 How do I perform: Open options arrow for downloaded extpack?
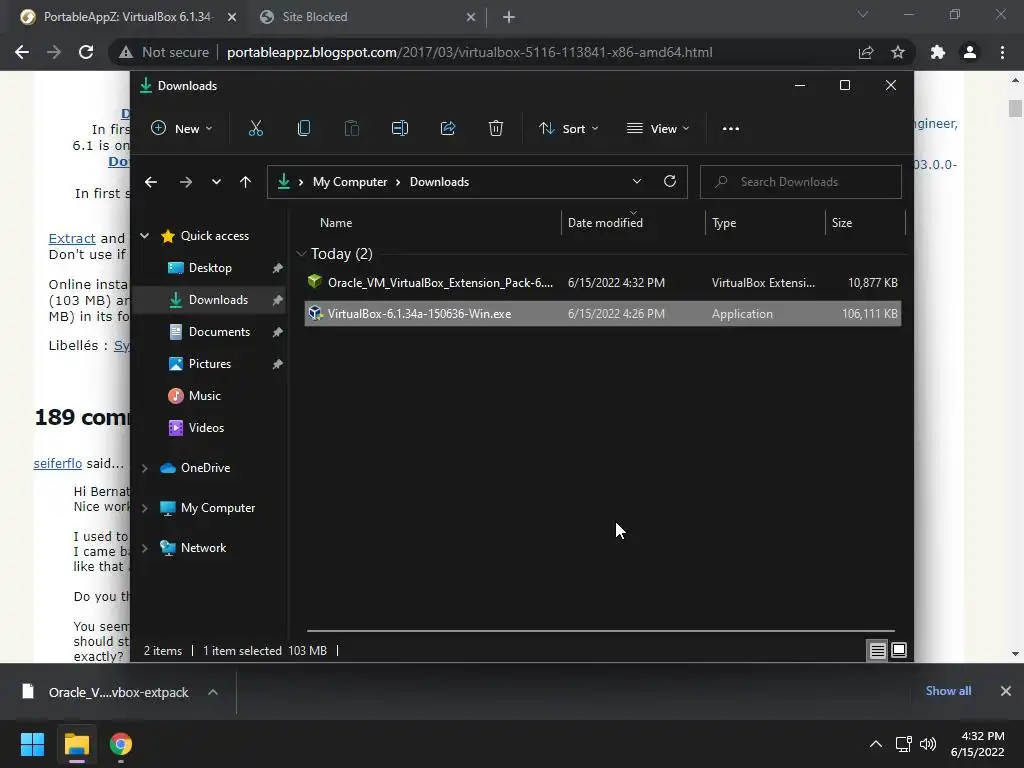pyautogui.click(x=213, y=692)
